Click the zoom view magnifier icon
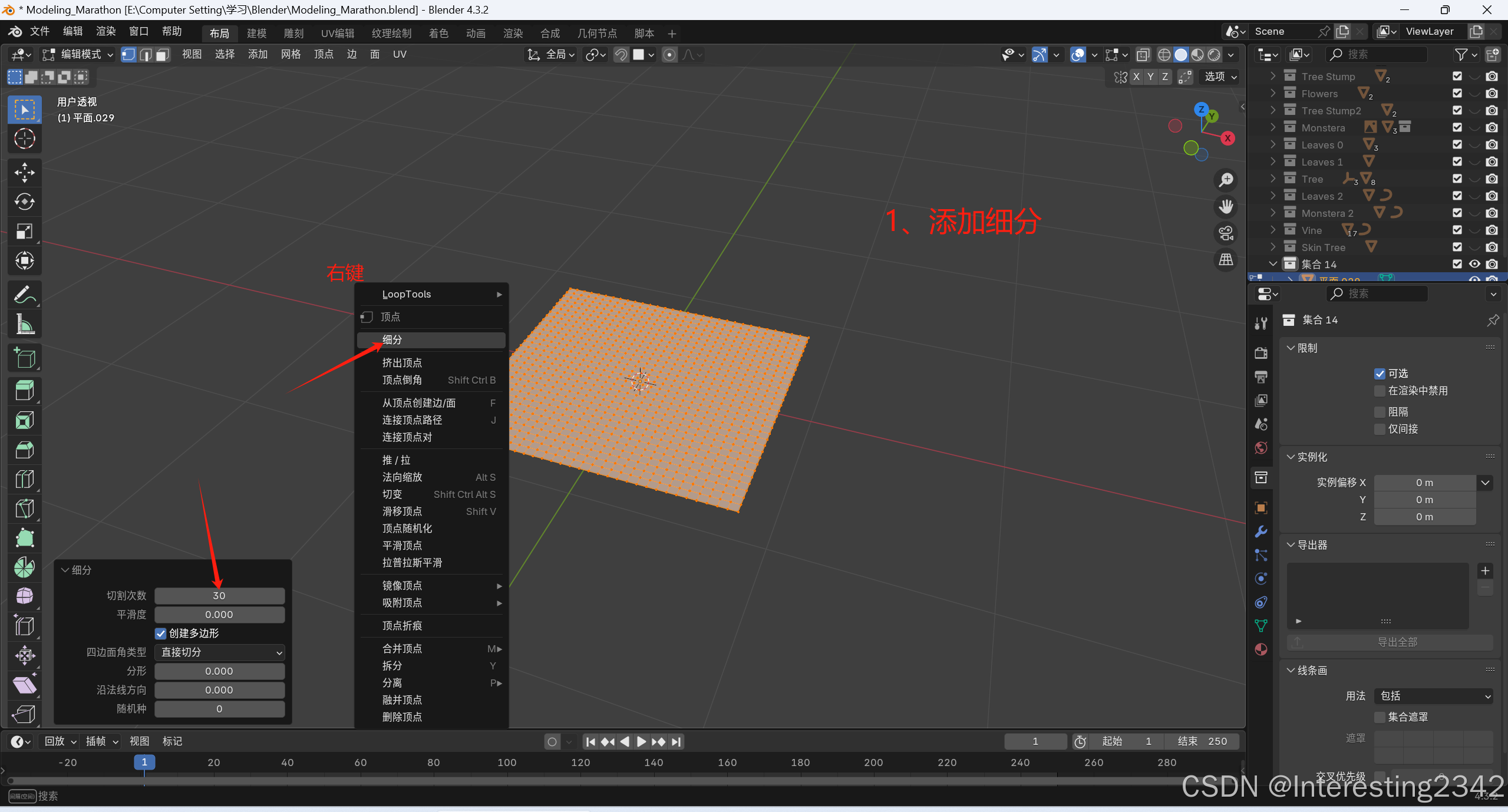 click(x=1226, y=180)
